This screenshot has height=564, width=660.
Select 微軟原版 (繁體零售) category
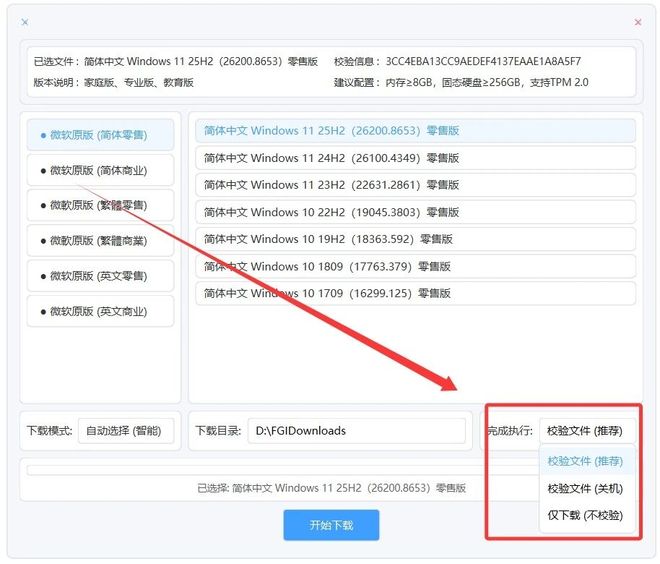100,205
